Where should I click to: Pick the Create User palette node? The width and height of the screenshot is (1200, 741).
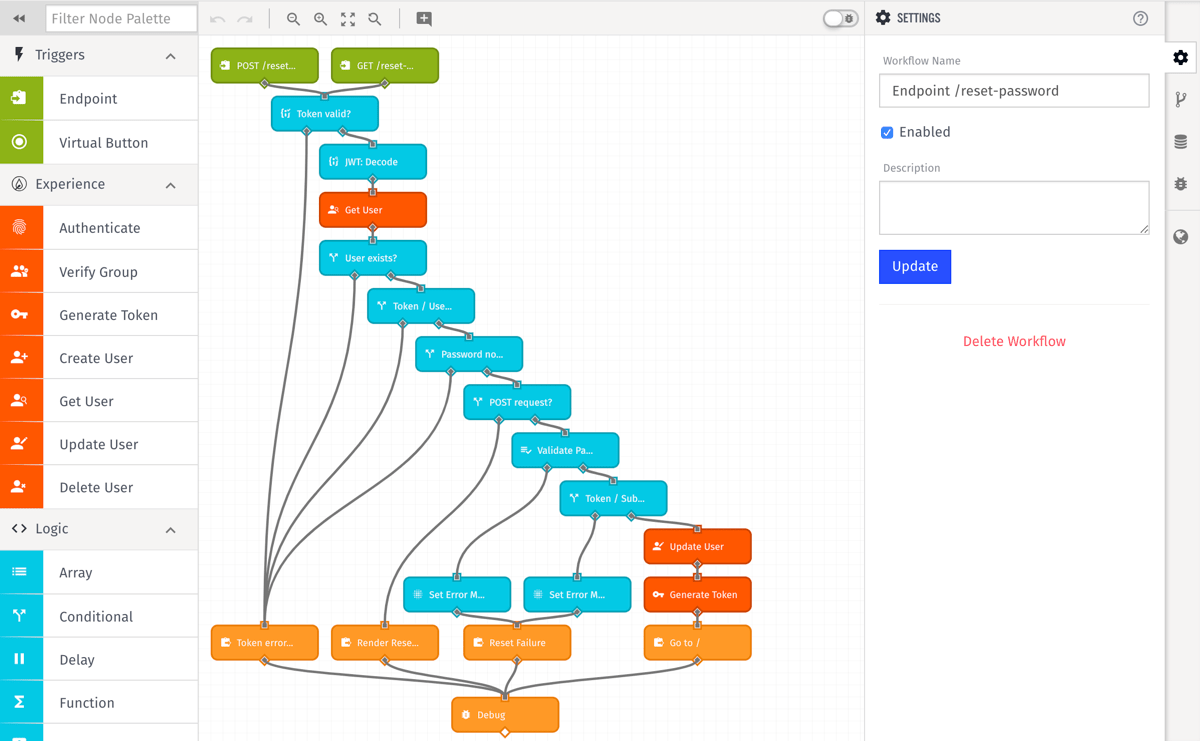click(x=99, y=357)
